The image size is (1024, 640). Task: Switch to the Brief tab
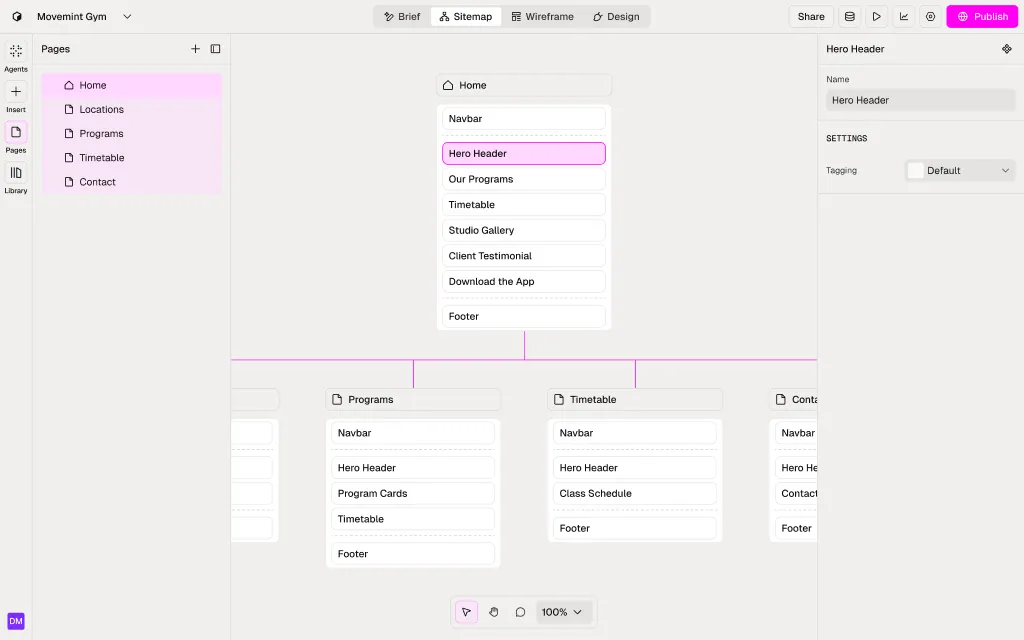(402, 16)
